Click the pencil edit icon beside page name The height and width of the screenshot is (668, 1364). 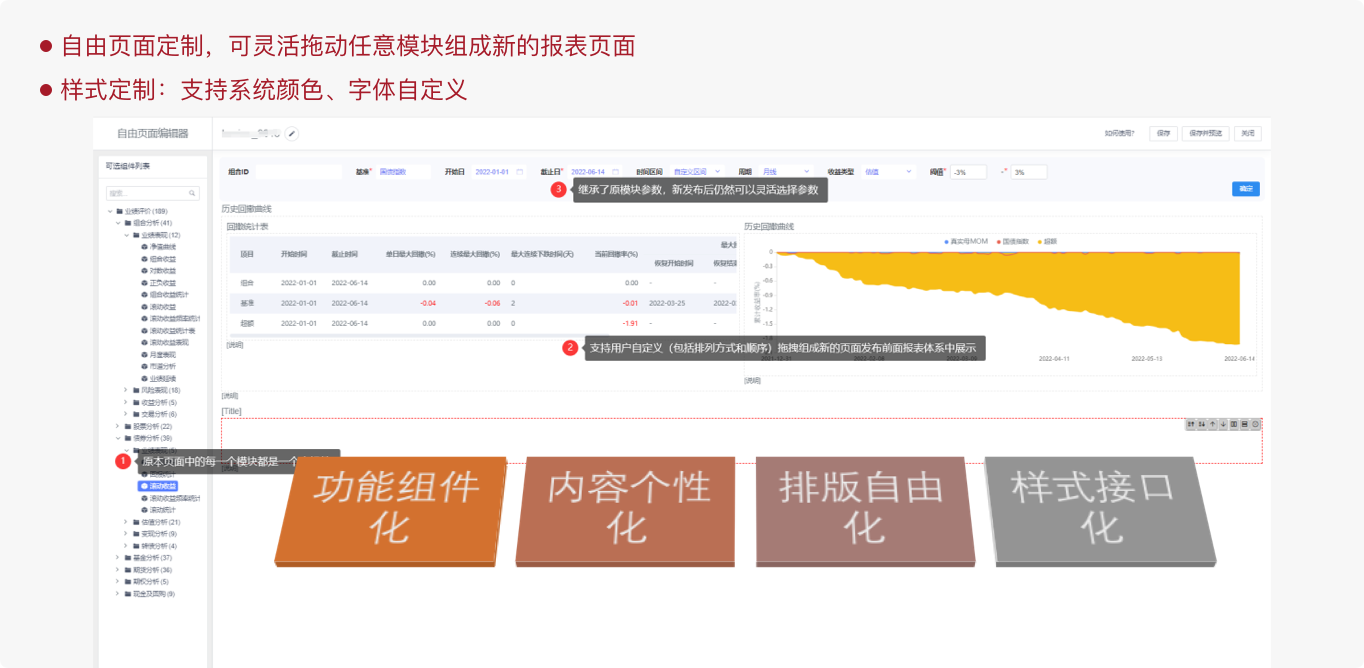(x=292, y=133)
